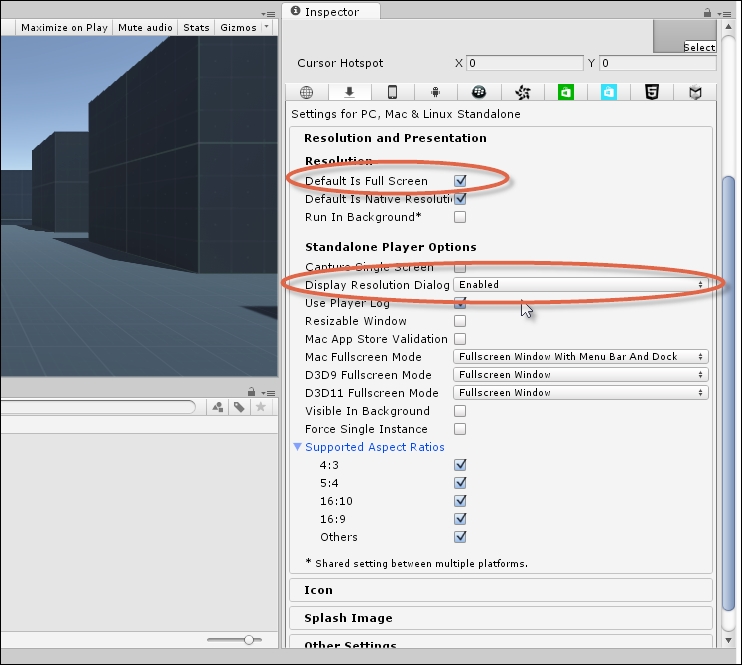Open the Mac Fullscreen Mode dropdown
The image size is (742, 665).
coord(581,357)
